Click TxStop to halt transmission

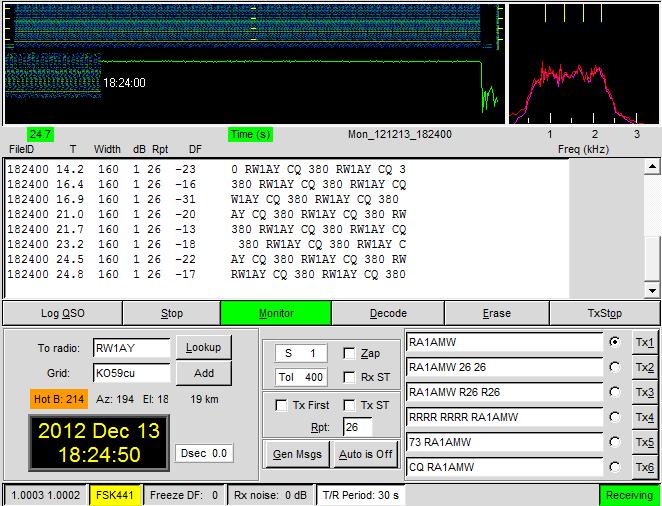pyautogui.click(x=605, y=313)
